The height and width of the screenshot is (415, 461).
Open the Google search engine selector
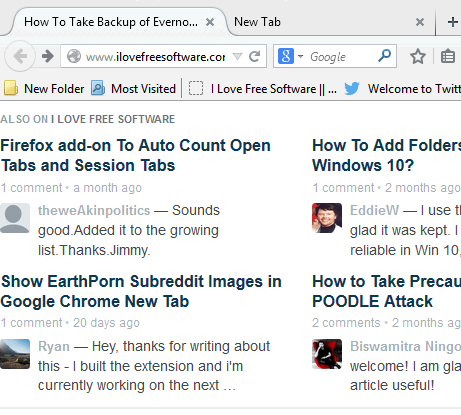pyautogui.click(x=290, y=56)
